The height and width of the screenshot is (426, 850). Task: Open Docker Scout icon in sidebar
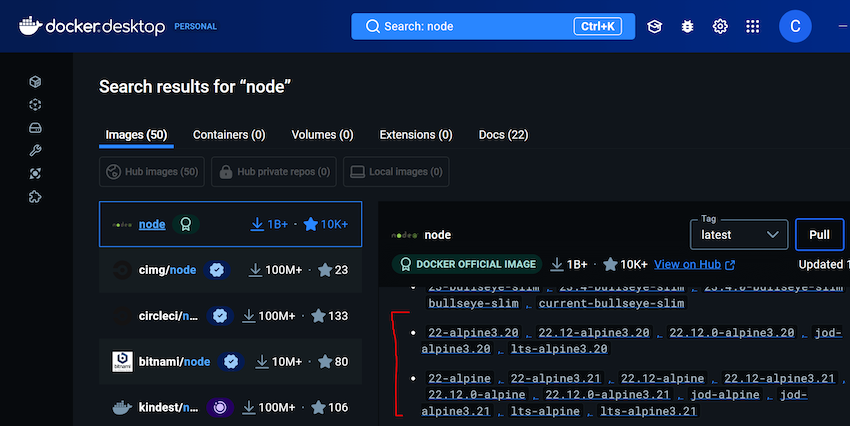pos(35,173)
